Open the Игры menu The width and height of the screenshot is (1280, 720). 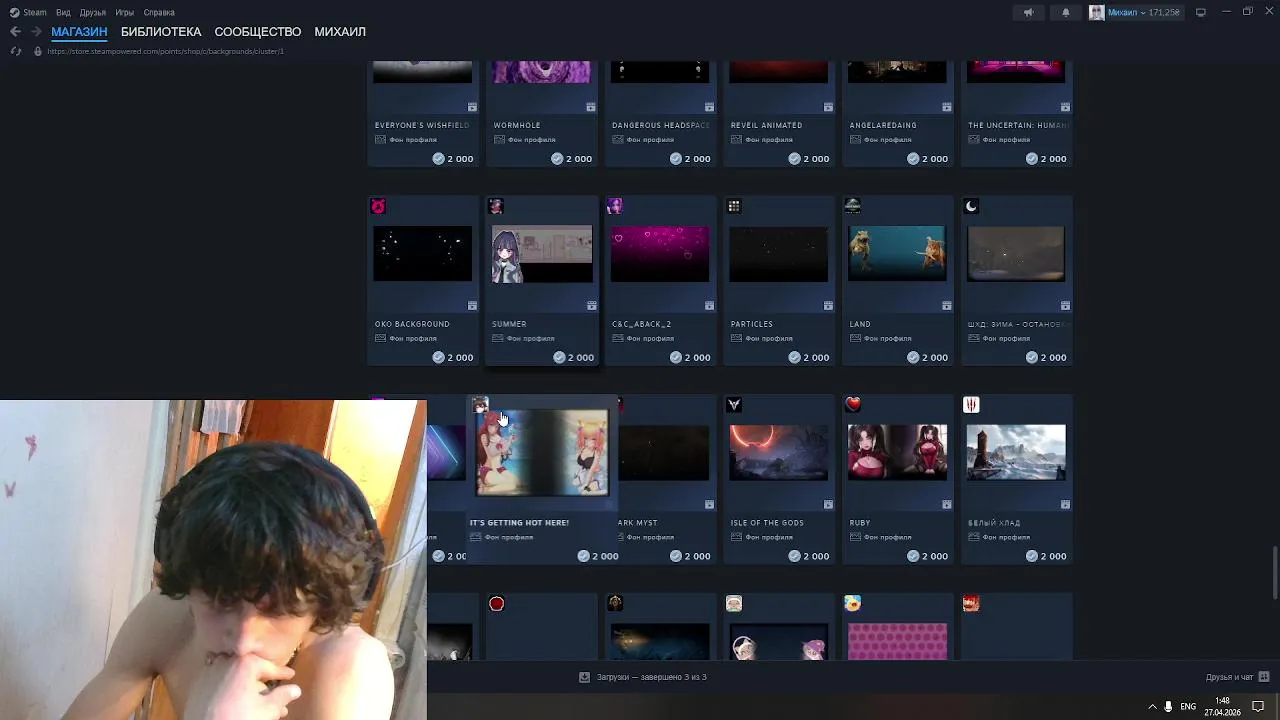pyautogui.click(x=125, y=12)
